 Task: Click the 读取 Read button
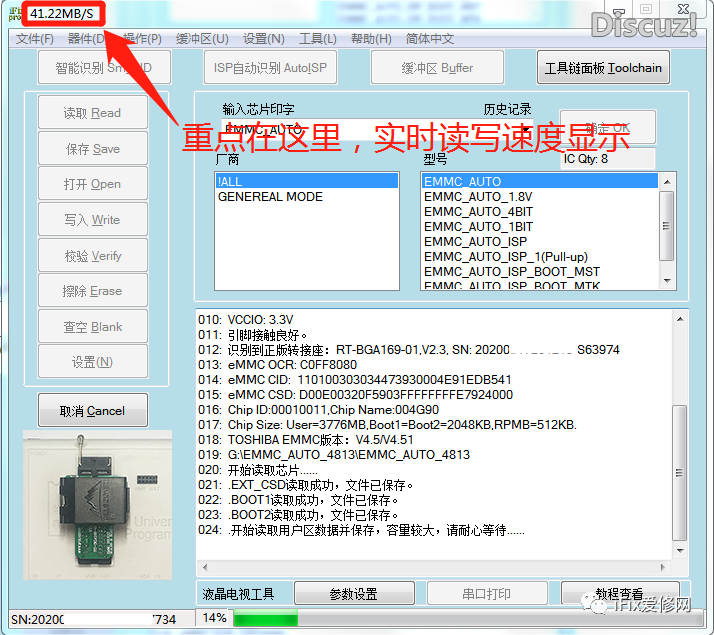pyautogui.click(x=92, y=113)
